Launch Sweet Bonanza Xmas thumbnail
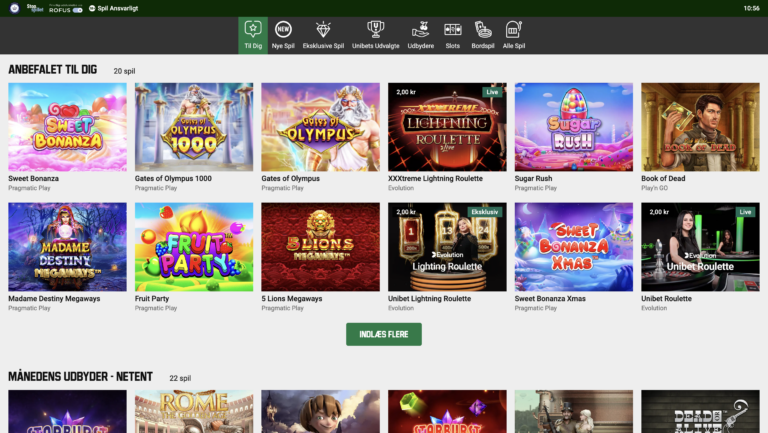This screenshot has height=433, width=768. (x=574, y=247)
